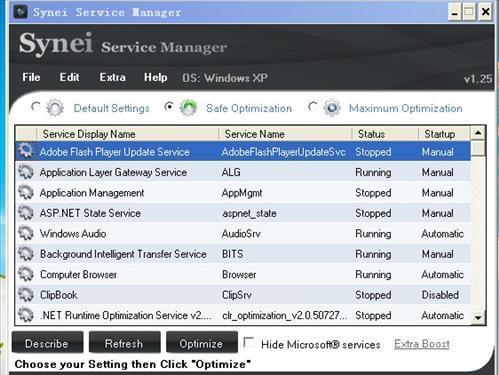Image resolution: width=499 pixels, height=375 pixels.
Task: Click the blue gear icon for Maximum Optimization
Action: coord(332,108)
